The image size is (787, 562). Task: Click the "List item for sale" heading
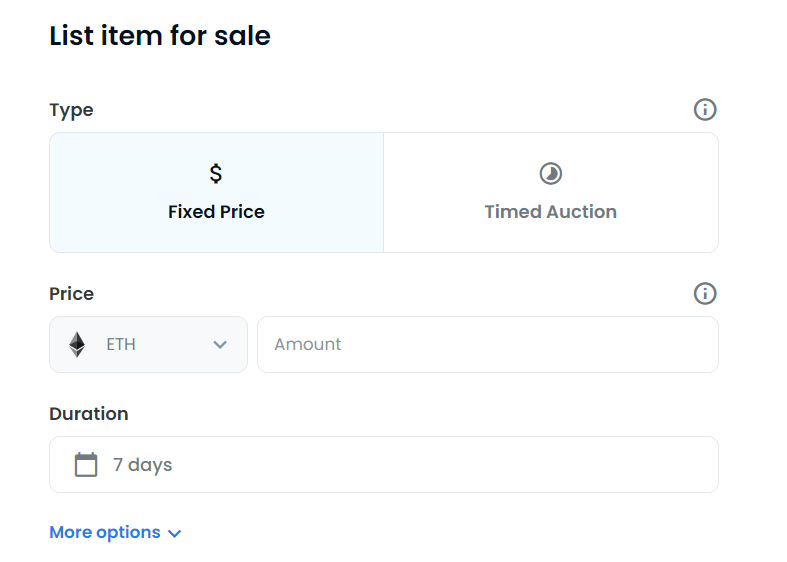(160, 36)
